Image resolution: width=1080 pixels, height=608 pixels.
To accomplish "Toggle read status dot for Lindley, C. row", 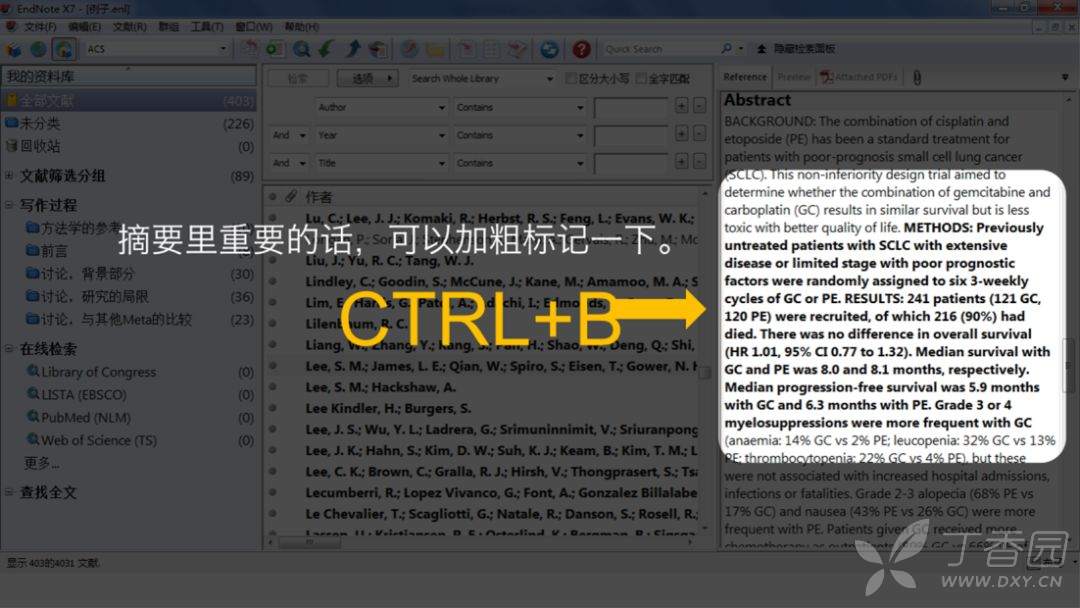I will click(273, 282).
